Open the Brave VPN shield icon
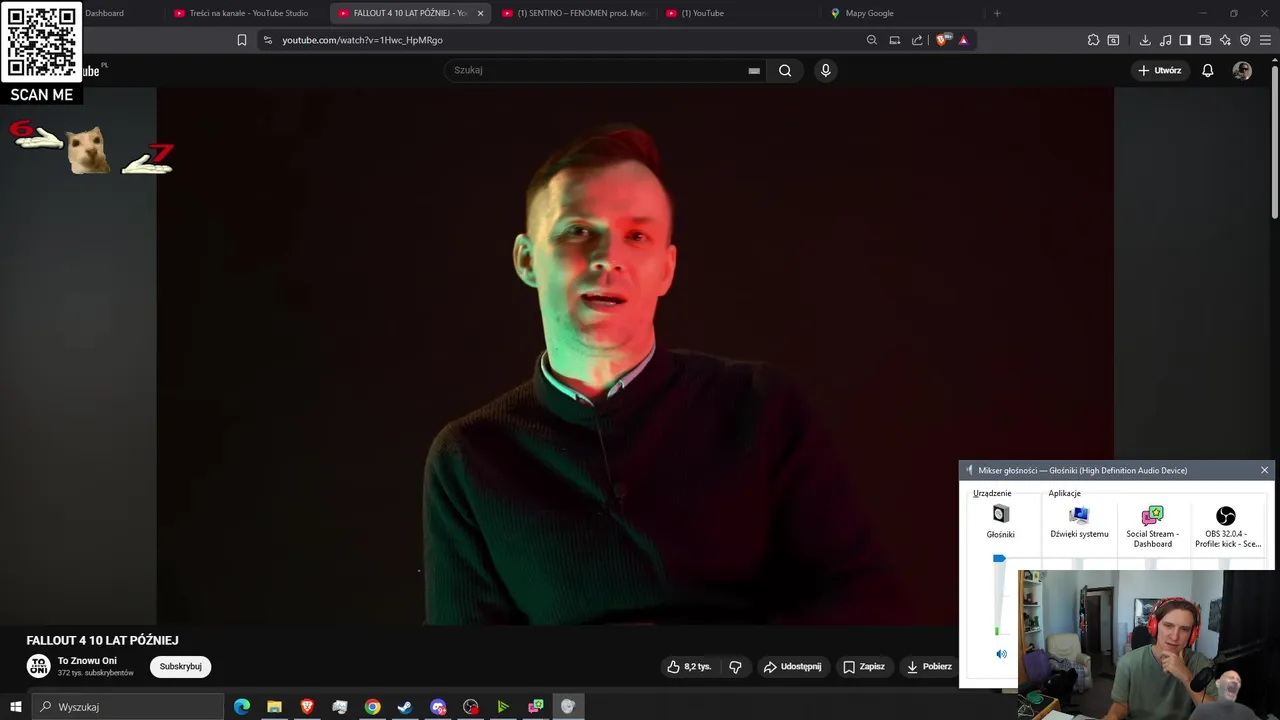The height and width of the screenshot is (720, 1280). tap(1245, 40)
